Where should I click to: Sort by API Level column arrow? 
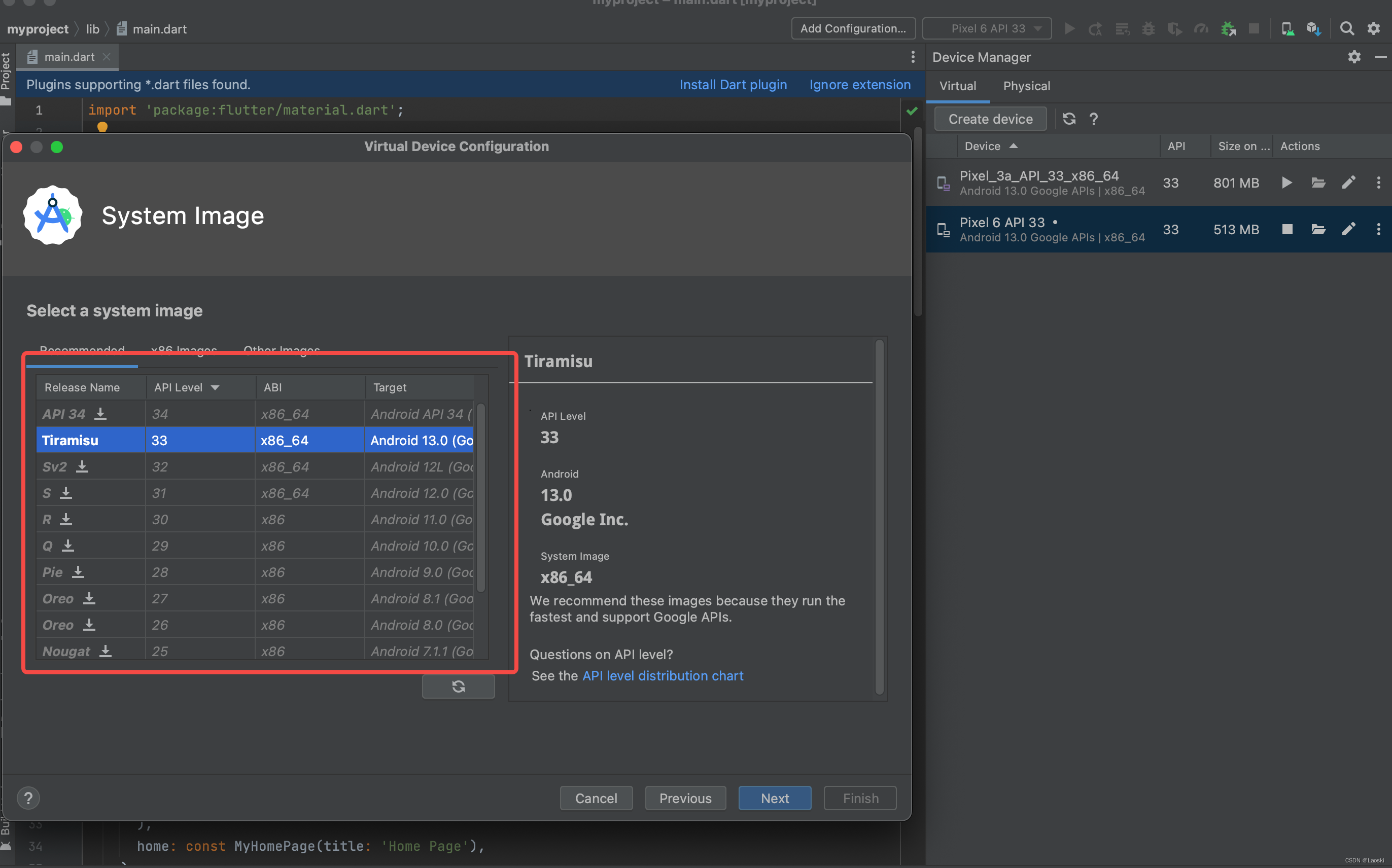tap(216, 387)
